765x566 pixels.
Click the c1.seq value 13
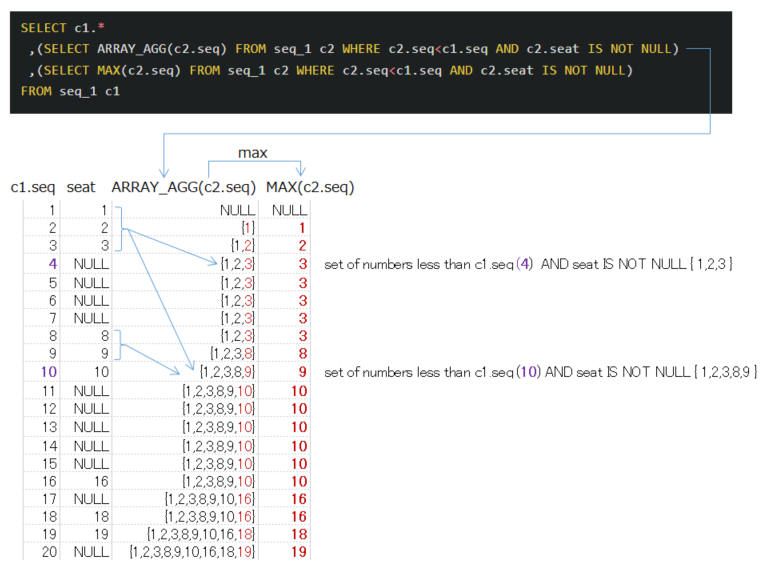point(50,427)
